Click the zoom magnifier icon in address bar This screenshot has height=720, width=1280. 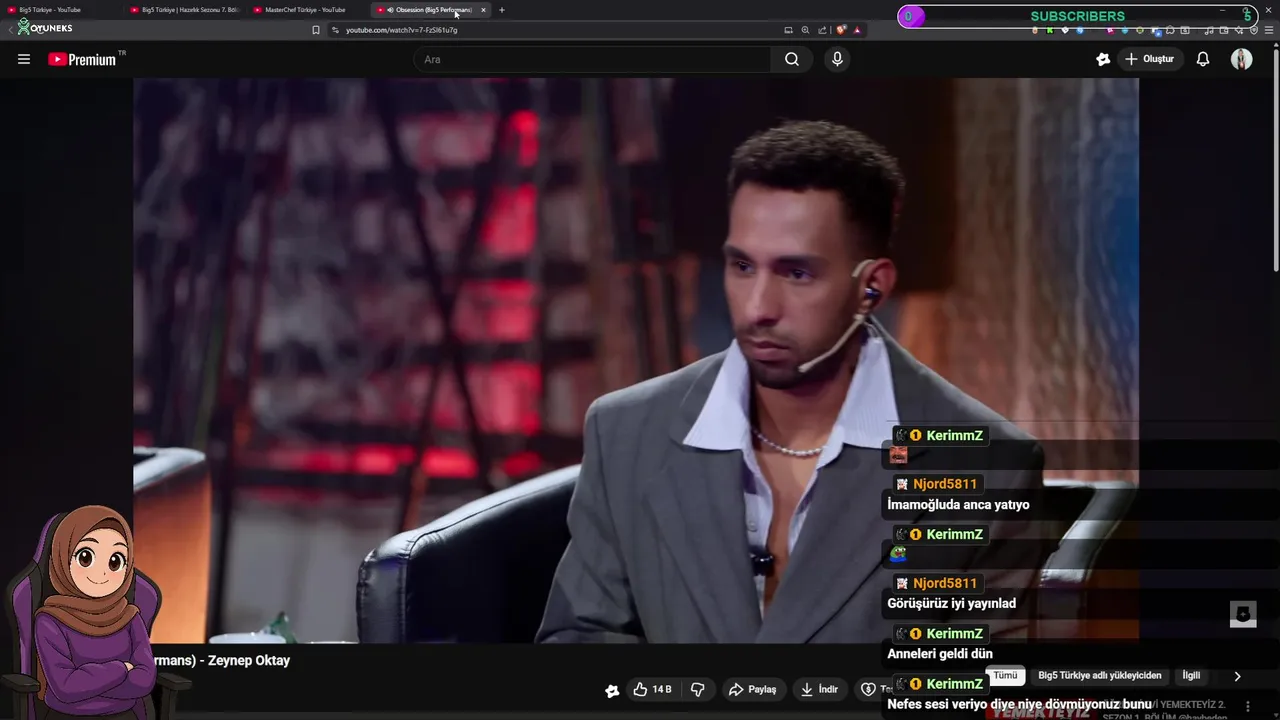[x=805, y=30]
